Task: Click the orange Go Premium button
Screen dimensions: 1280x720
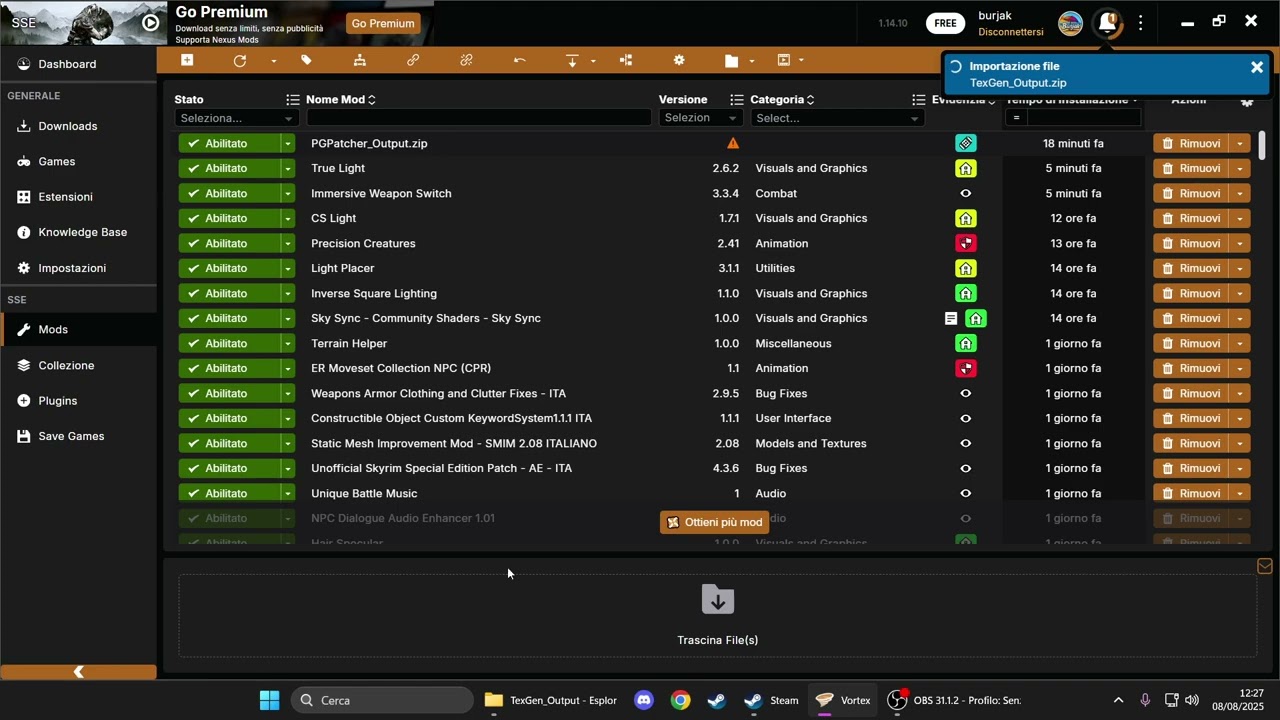Action: 383,23
